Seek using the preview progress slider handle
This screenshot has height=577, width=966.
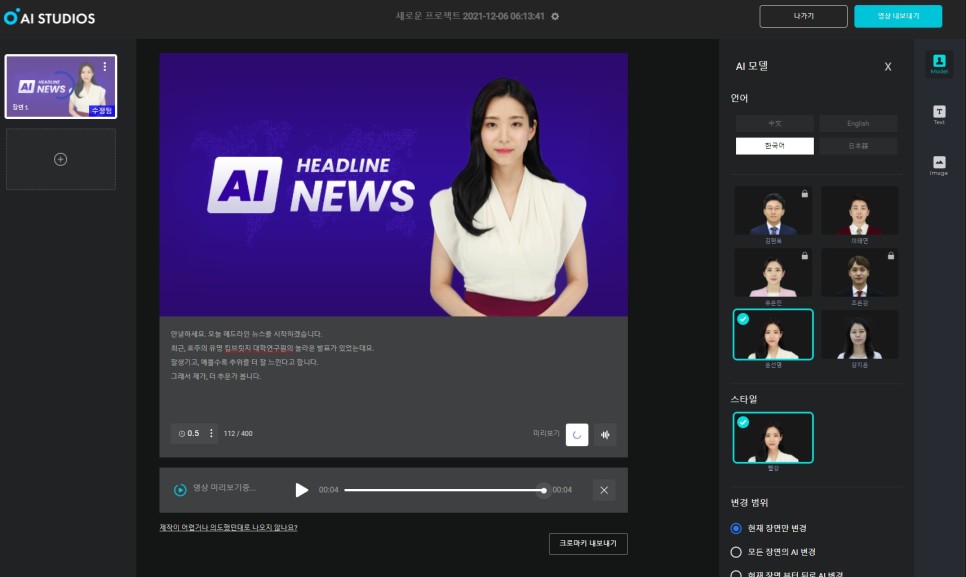click(543, 490)
